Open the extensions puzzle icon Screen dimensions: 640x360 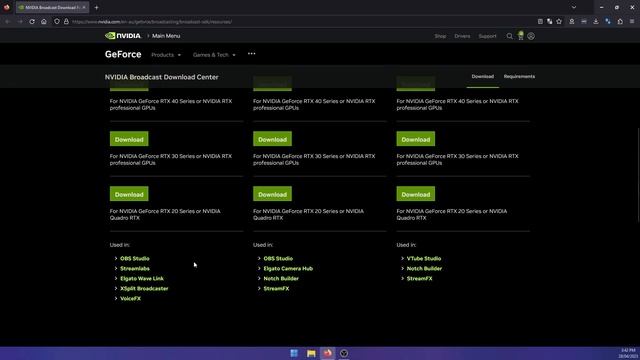[x=620, y=22]
